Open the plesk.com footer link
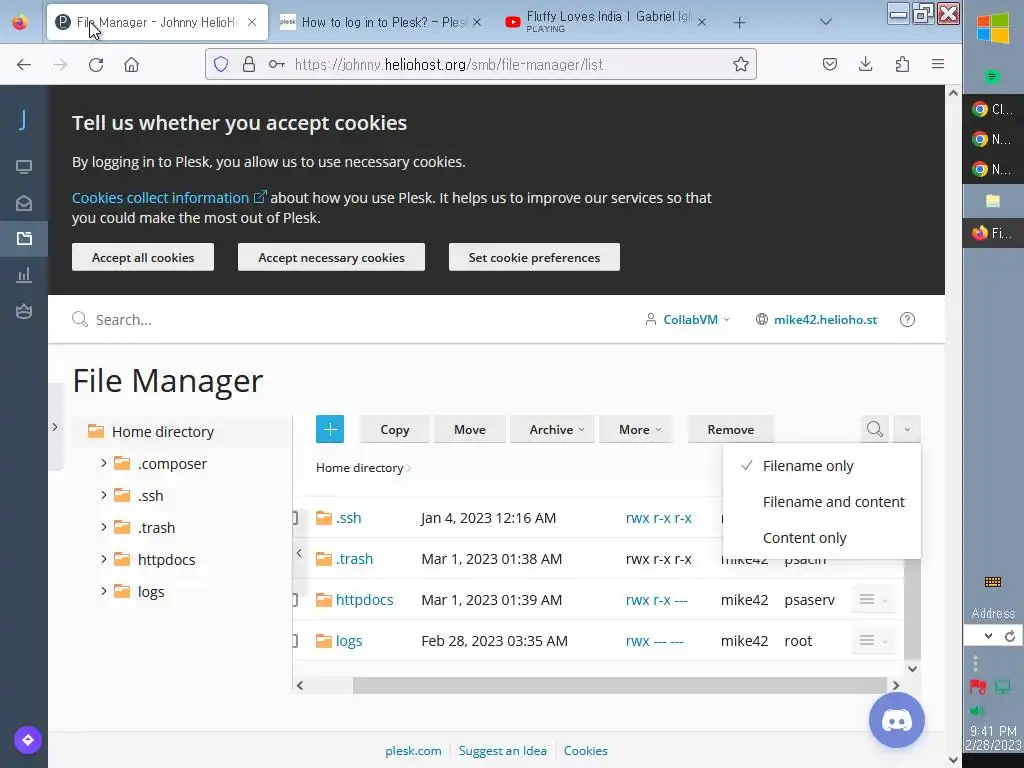 pyautogui.click(x=413, y=750)
